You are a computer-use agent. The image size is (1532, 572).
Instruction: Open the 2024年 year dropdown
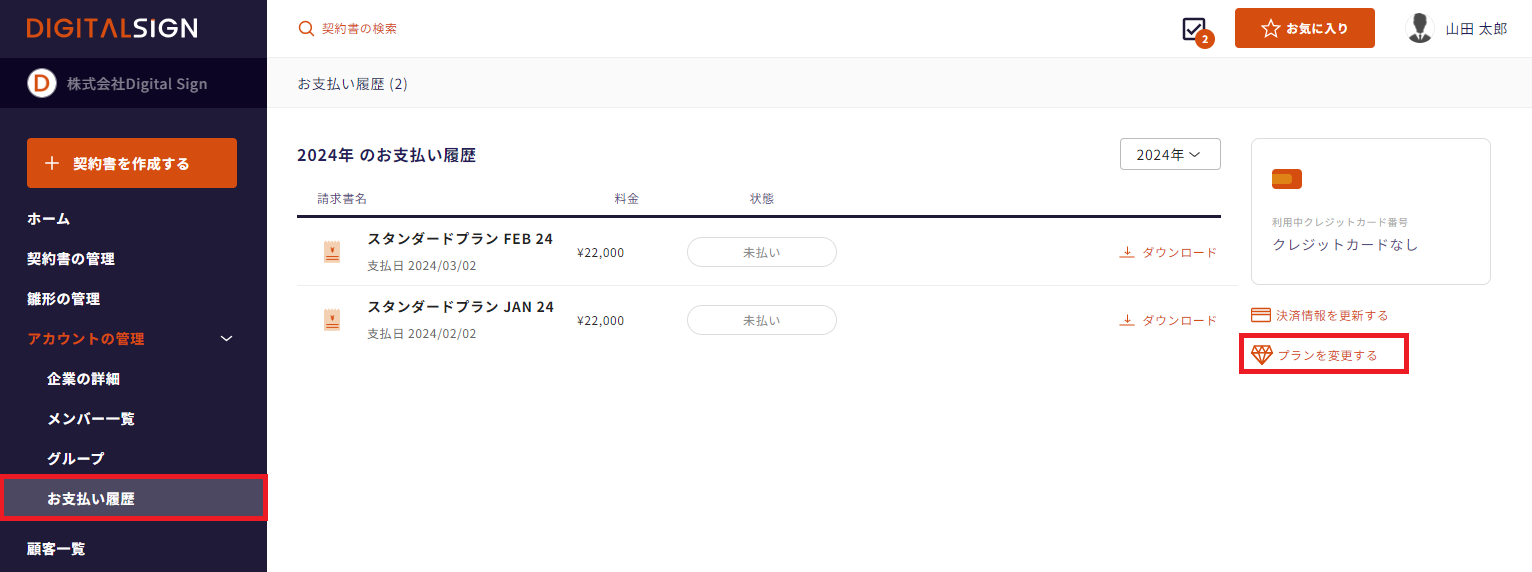[1170, 154]
